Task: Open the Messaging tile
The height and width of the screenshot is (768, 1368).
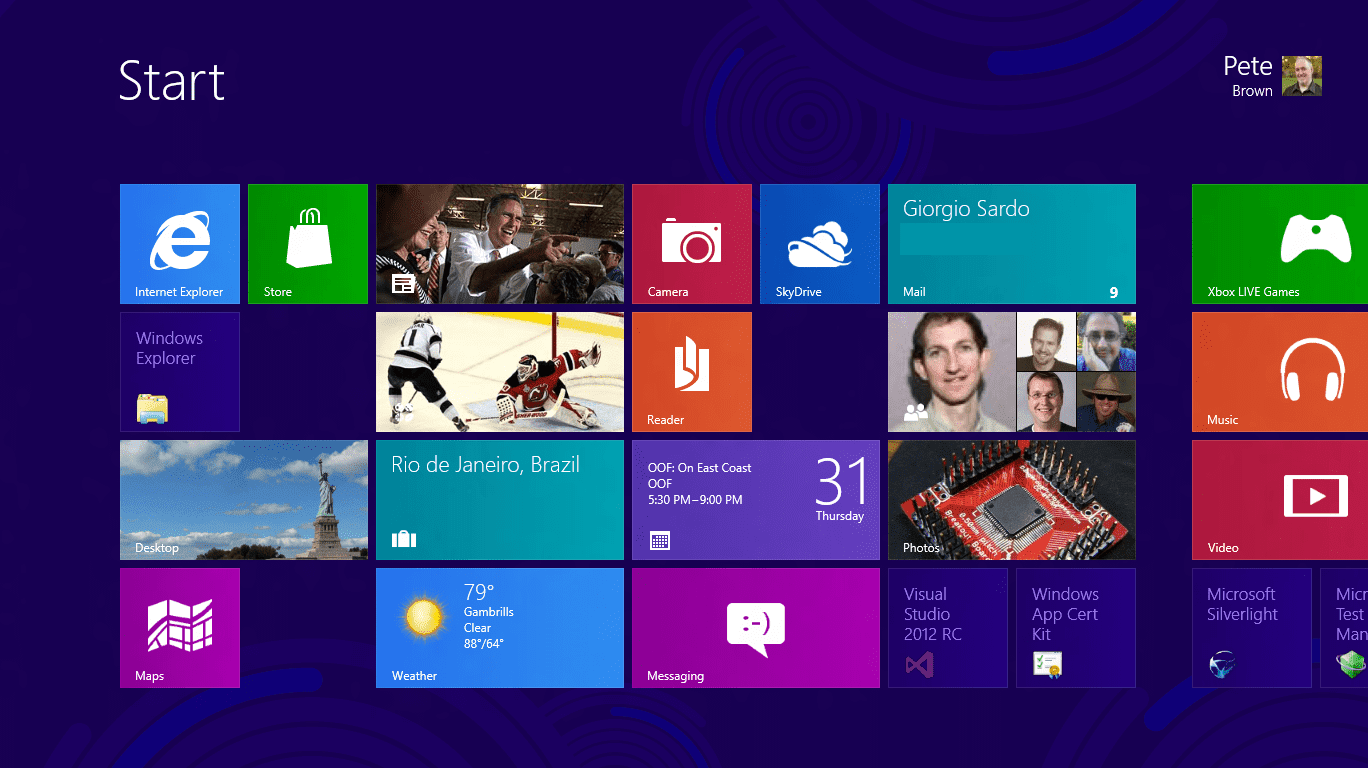Action: coord(756,628)
